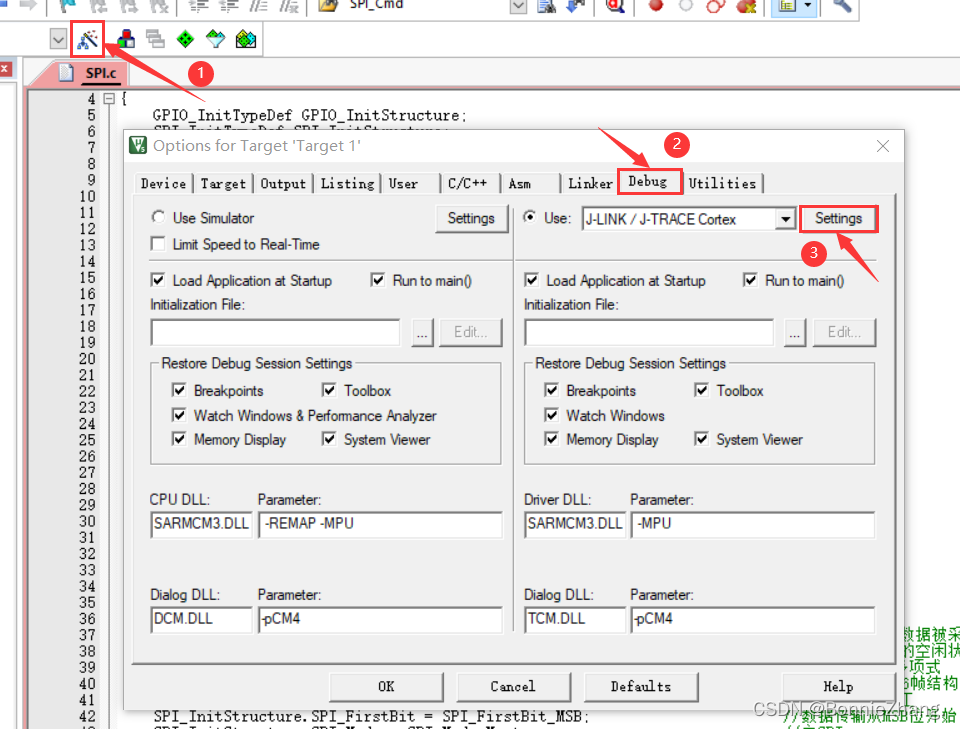Browse J-LINK initialization file with ... button
Screen dimensions: 960x729
794,332
